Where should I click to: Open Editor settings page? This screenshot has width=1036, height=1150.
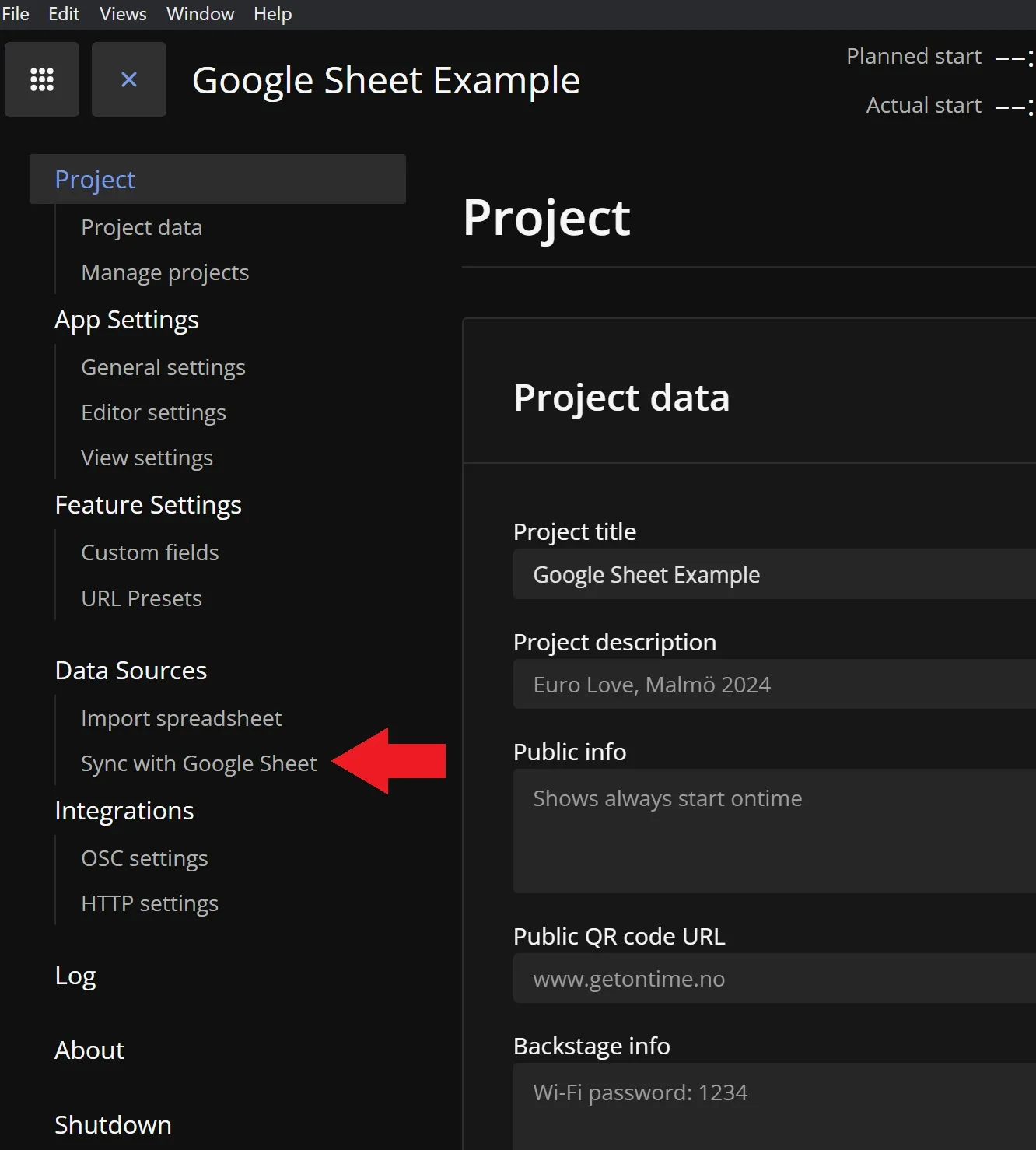coord(153,412)
